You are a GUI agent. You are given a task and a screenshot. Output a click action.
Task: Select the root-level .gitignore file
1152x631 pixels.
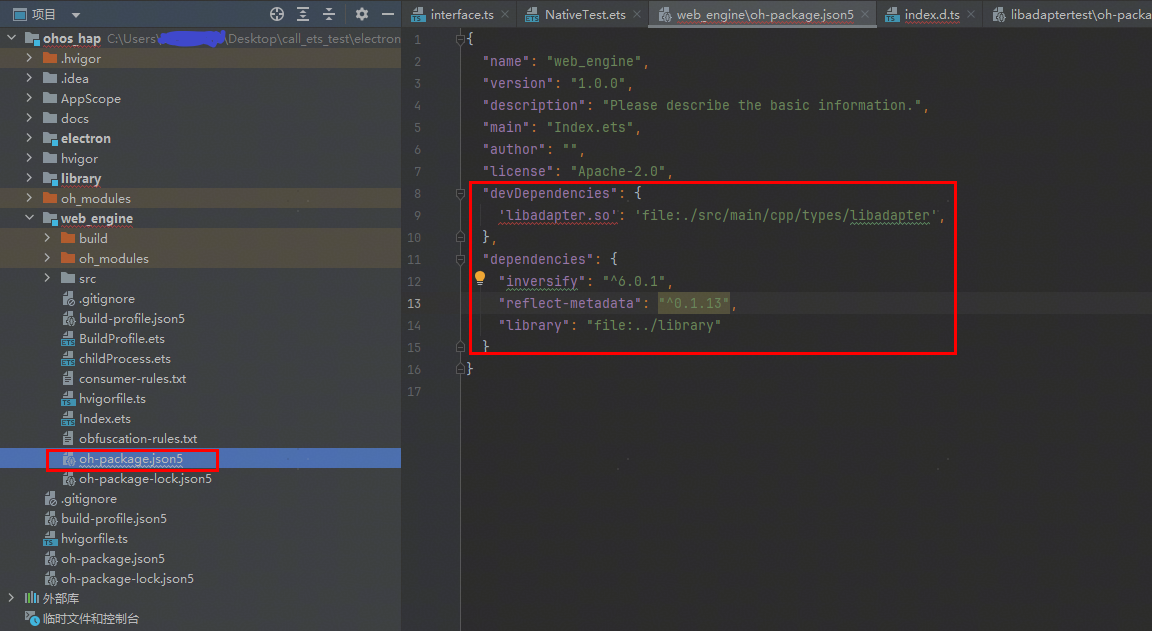coord(89,499)
